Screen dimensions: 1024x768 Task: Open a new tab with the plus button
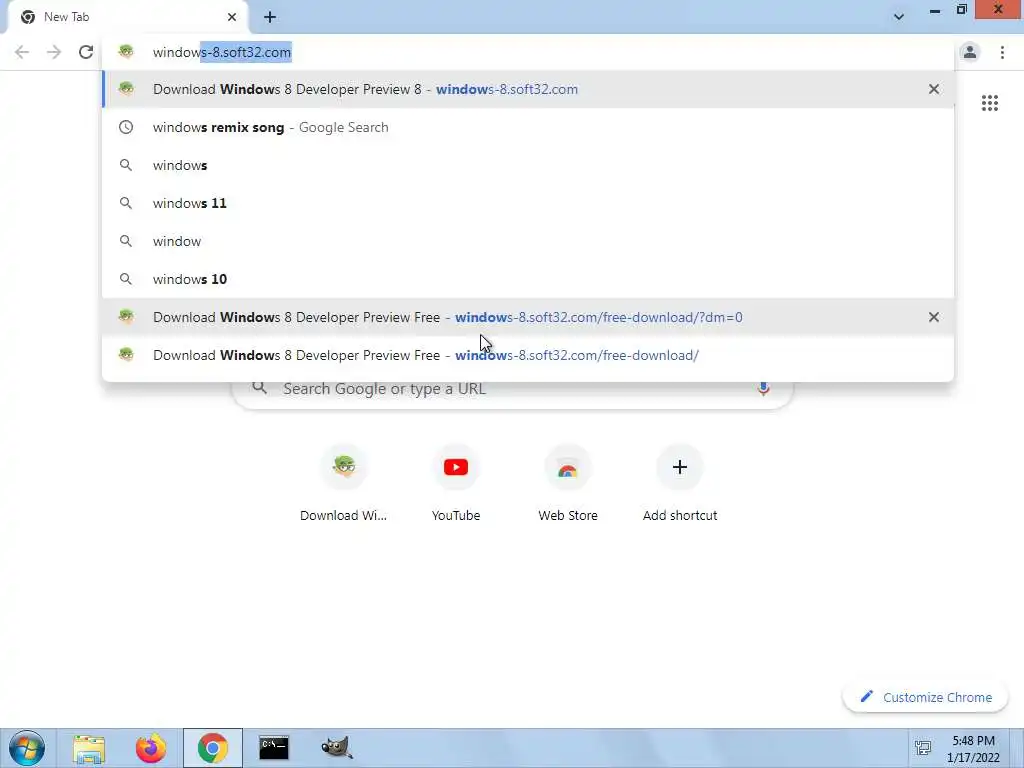click(270, 17)
